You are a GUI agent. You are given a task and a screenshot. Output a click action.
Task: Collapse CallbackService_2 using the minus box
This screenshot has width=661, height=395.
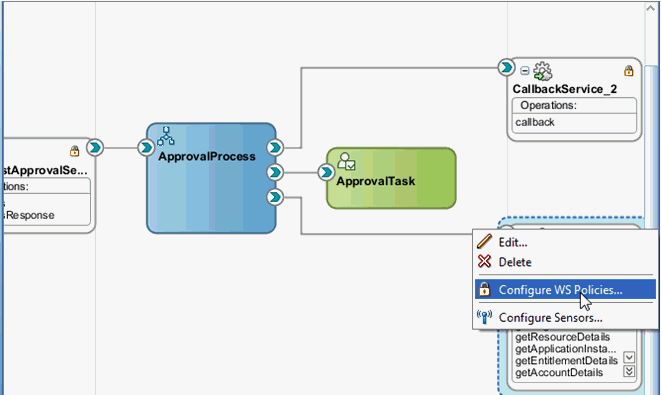524,71
